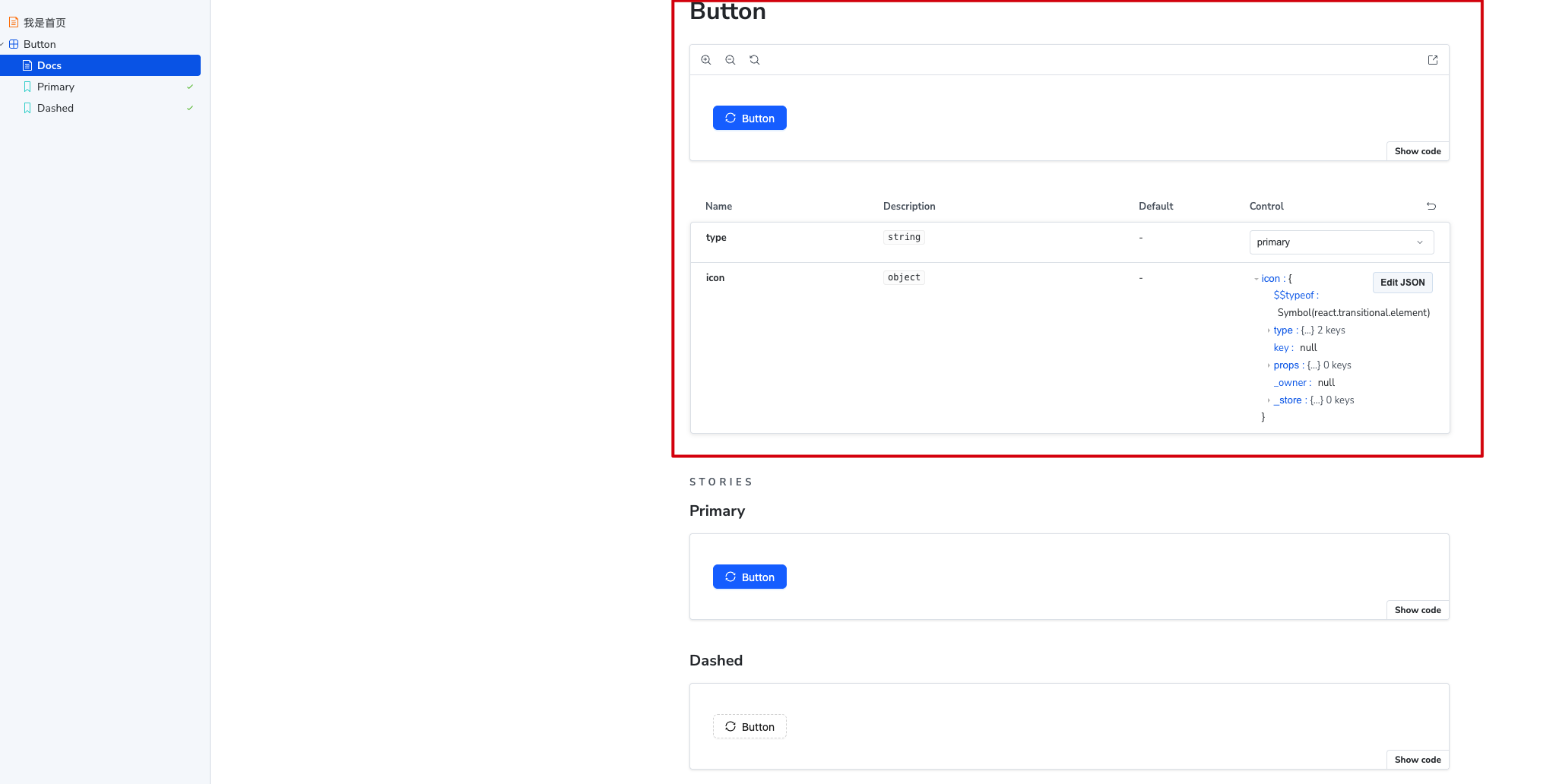The image size is (1556, 784).
Task: Click the dashed Button in Dashed story preview
Action: point(749,727)
